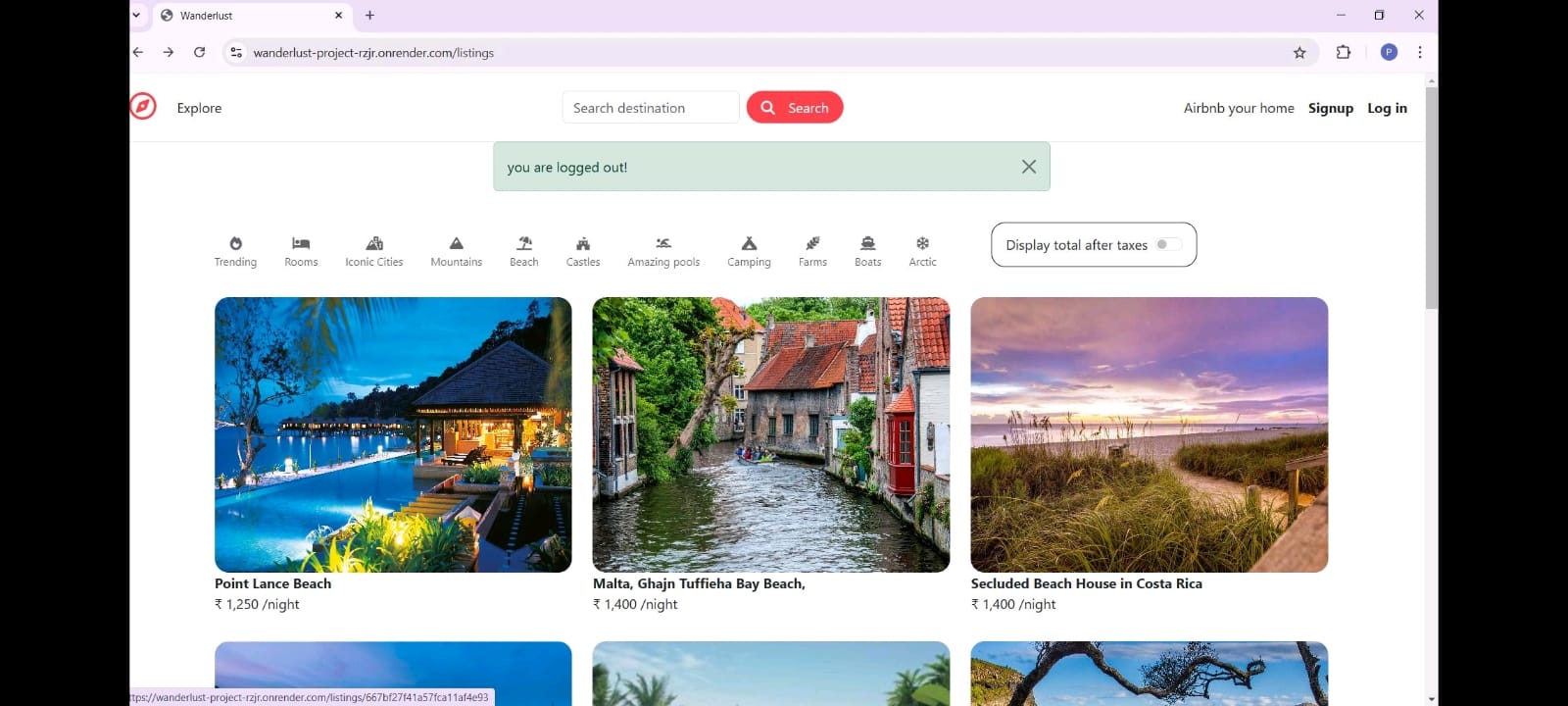Filter listings by Beach

tap(524, 252)
